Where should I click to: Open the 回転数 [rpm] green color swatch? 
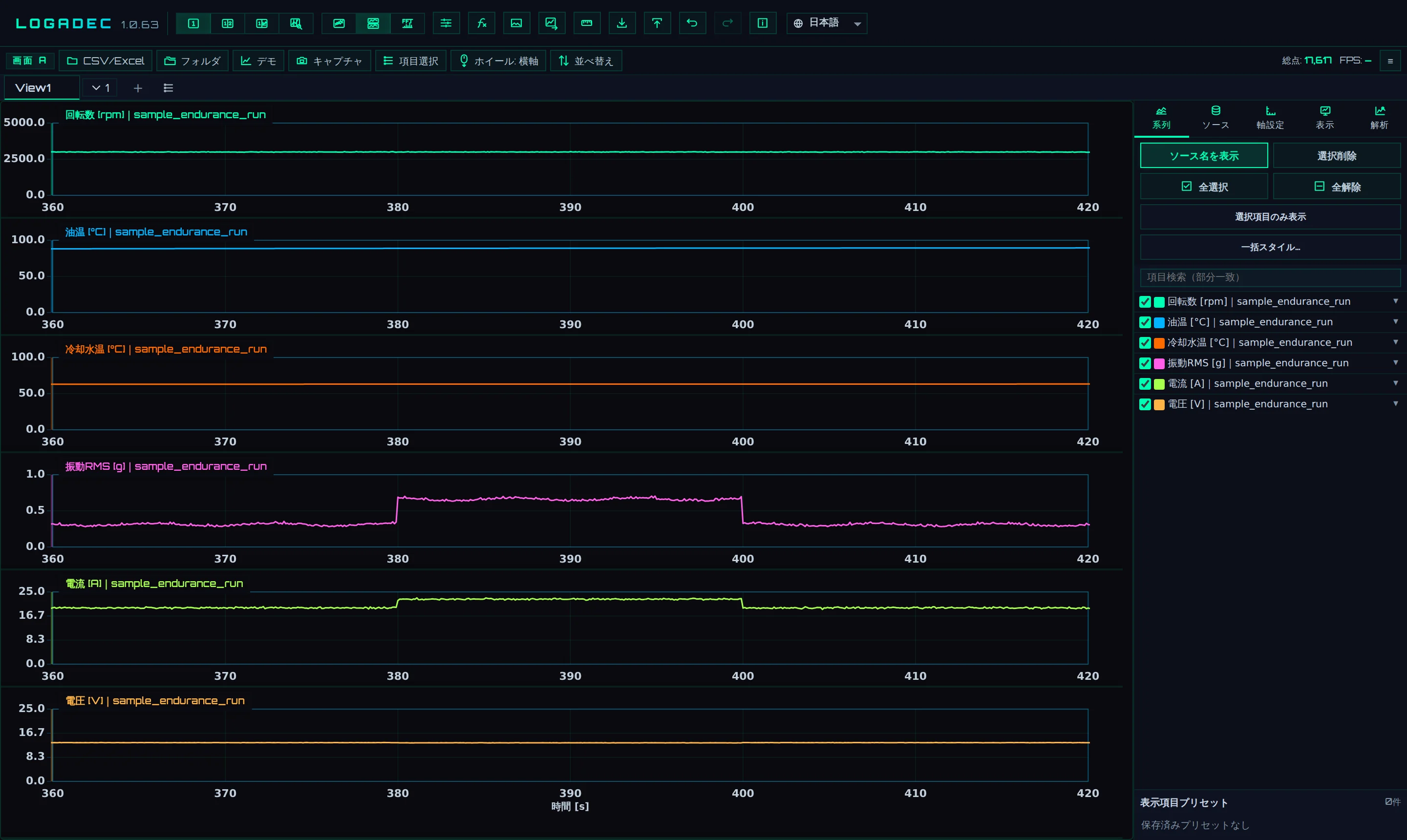[1159, 302]
